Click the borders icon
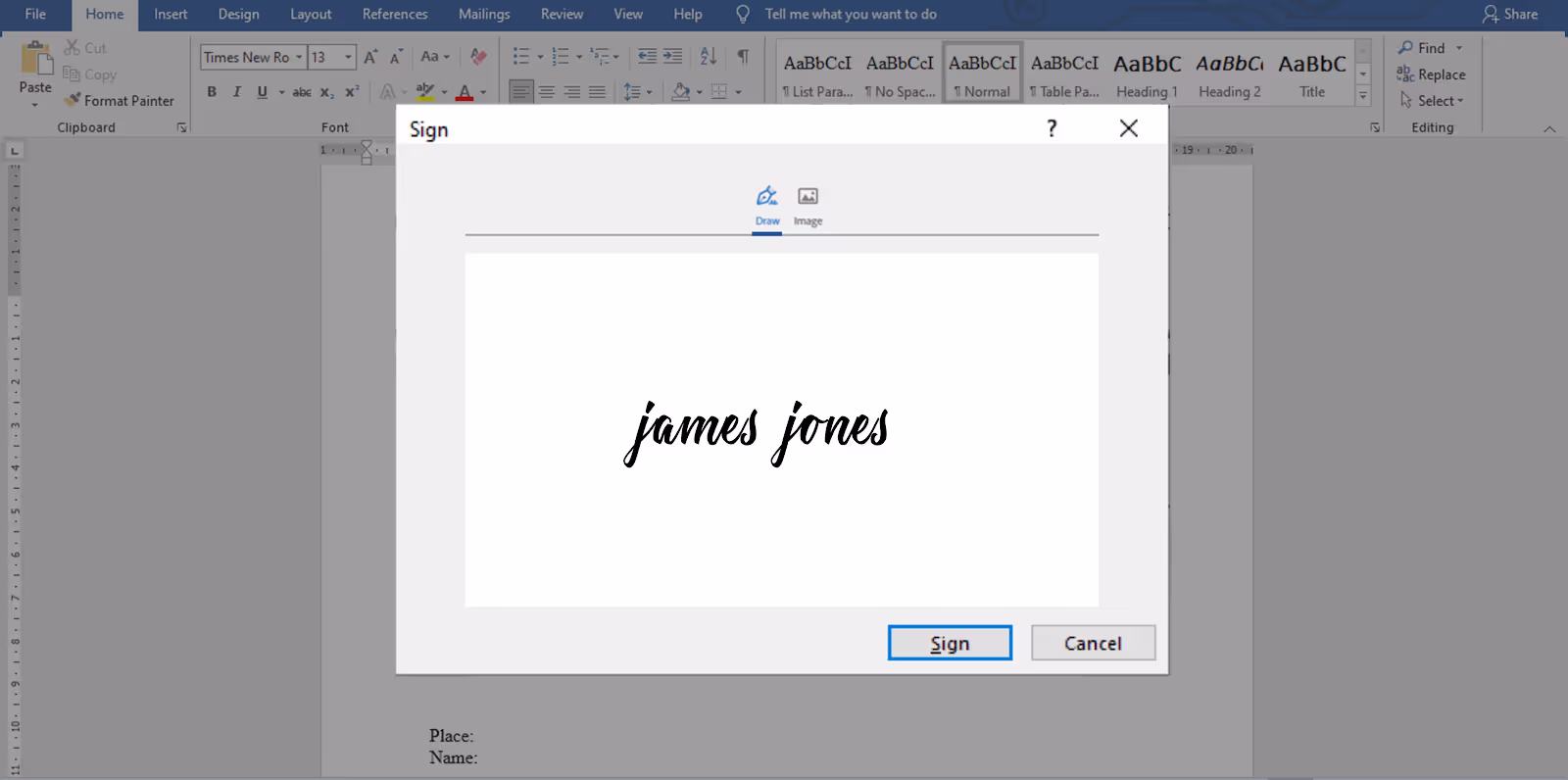Viewport: 1568px width, 780px height. point(719,91)
